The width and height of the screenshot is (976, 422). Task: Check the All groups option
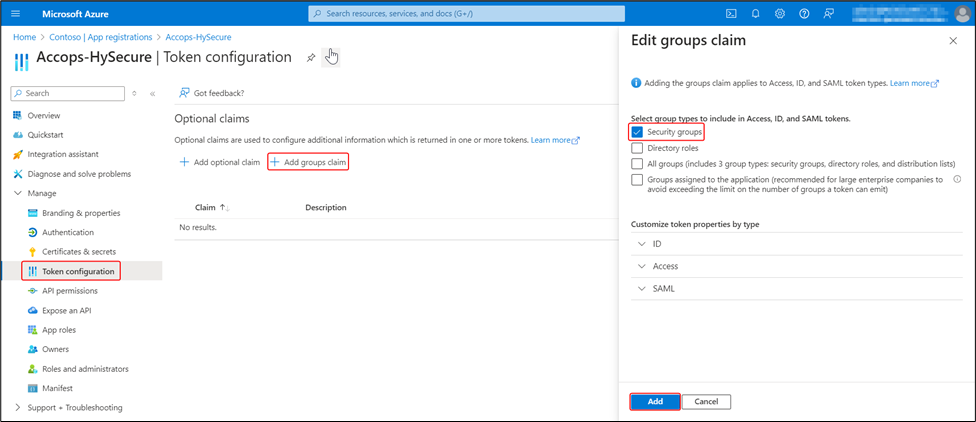[x=637, y=163]
